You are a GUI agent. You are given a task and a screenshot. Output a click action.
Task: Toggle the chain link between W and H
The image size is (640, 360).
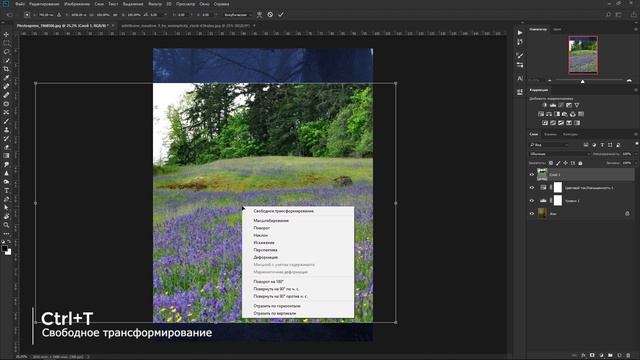(116, 15)
